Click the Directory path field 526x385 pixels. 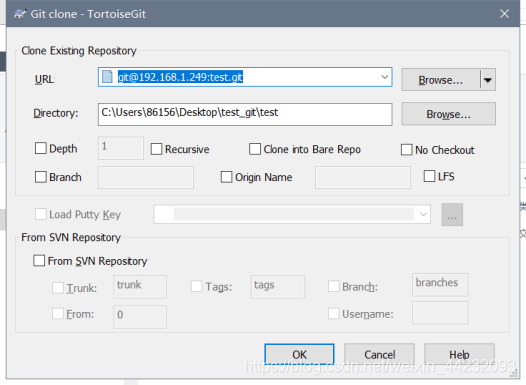click(x=245, y=114)
